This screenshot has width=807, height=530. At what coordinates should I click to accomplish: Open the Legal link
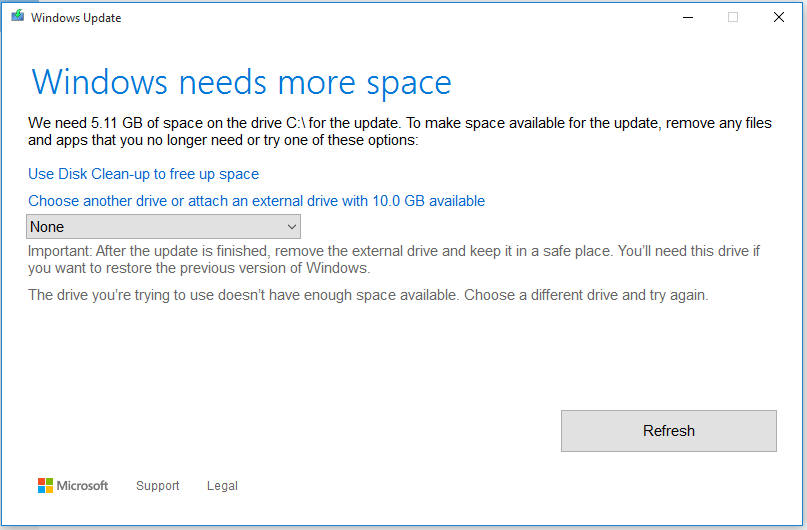222,486
